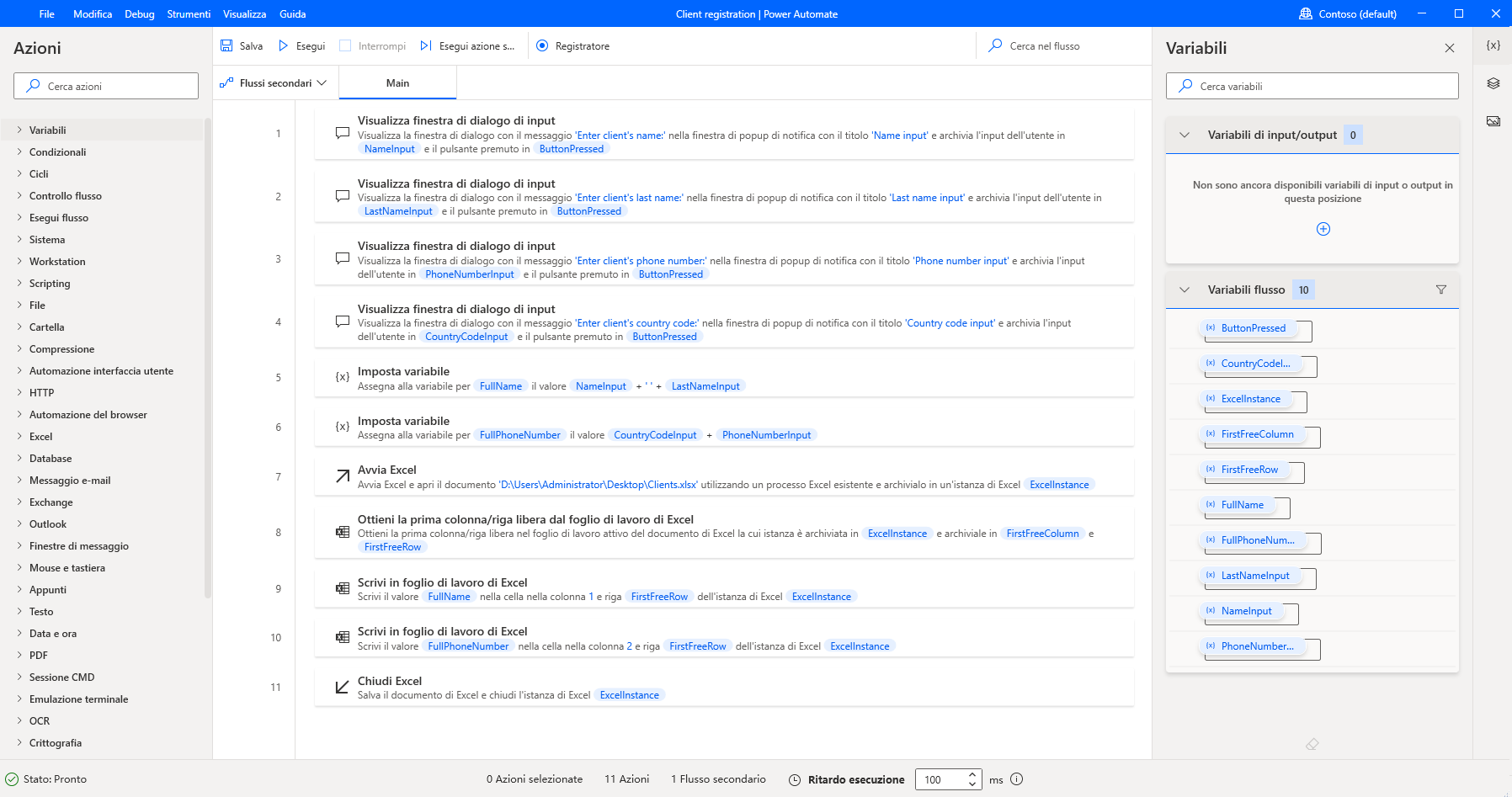
Task: Click the Clients.xlsx file path link
Action: pyautogui.click(x=599, y=485)
